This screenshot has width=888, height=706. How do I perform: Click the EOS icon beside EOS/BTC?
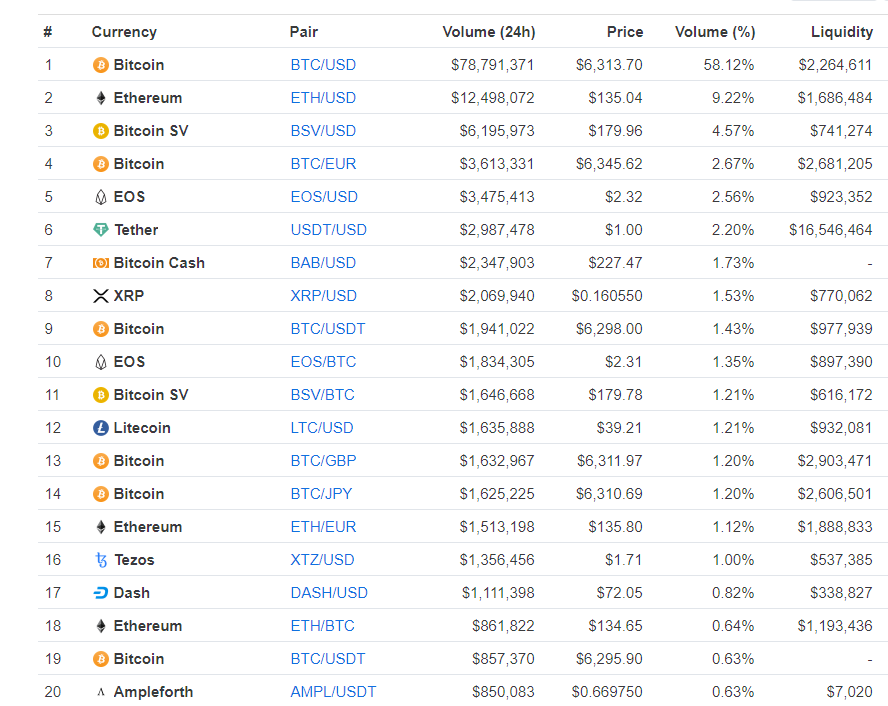[100, 362]
